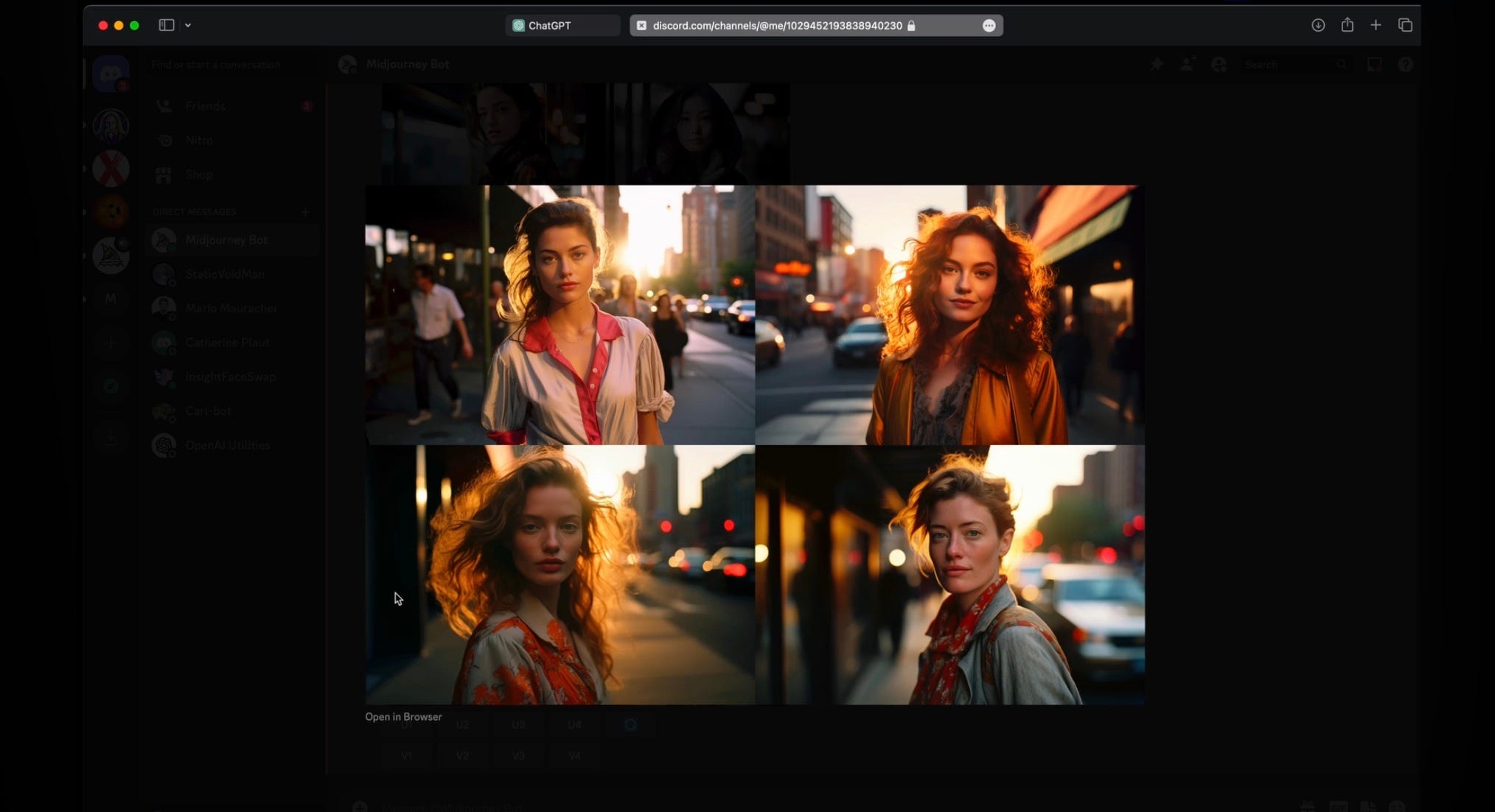The width and height of the screenshot is (1495, 812).
Task: Click the Open in Browser link
Action: point(403,717)
